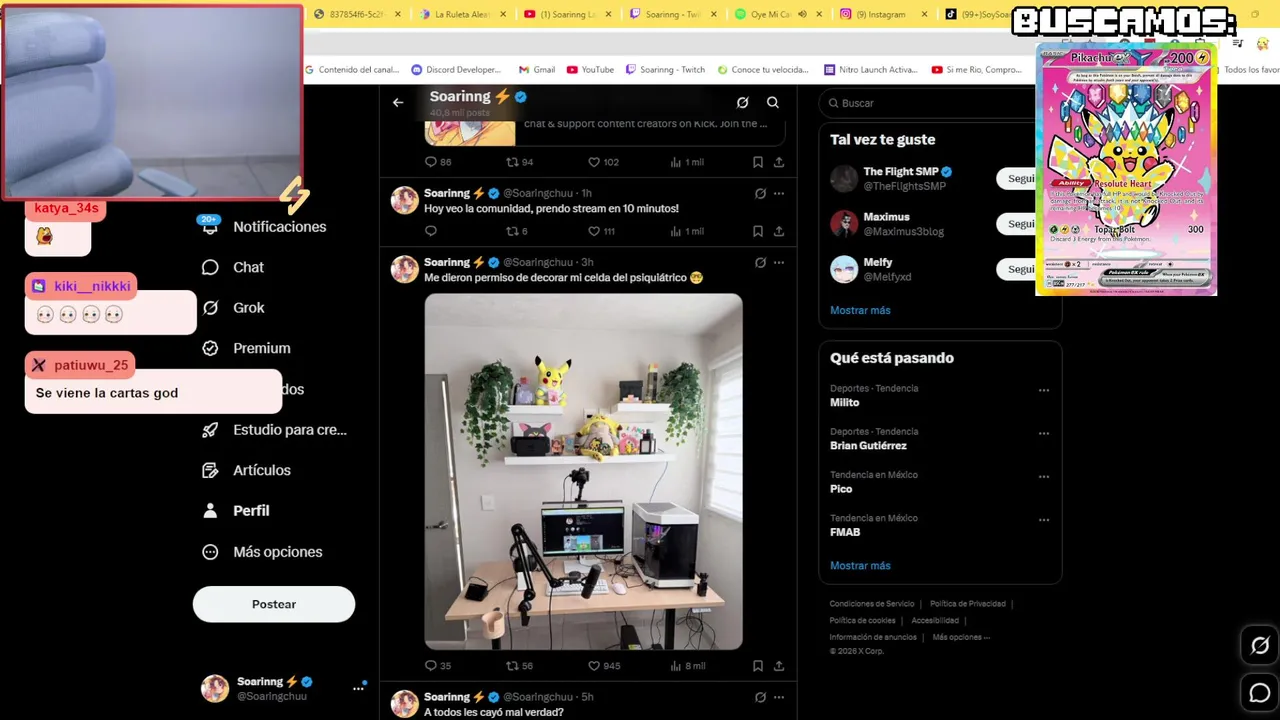Image resolution: width=1280 pixels, height=720 pixels.
Task: Click Mostrar más under Tal vez te guste
Action: pyautogui.click(x=860, y=310)
